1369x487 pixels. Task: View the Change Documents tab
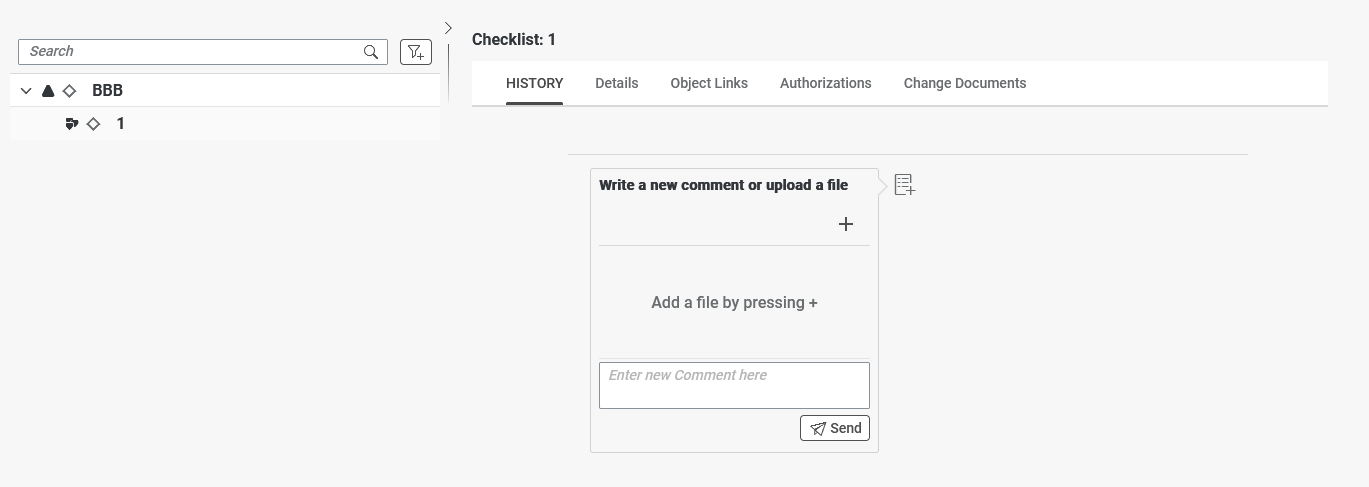tap(964, 83)
